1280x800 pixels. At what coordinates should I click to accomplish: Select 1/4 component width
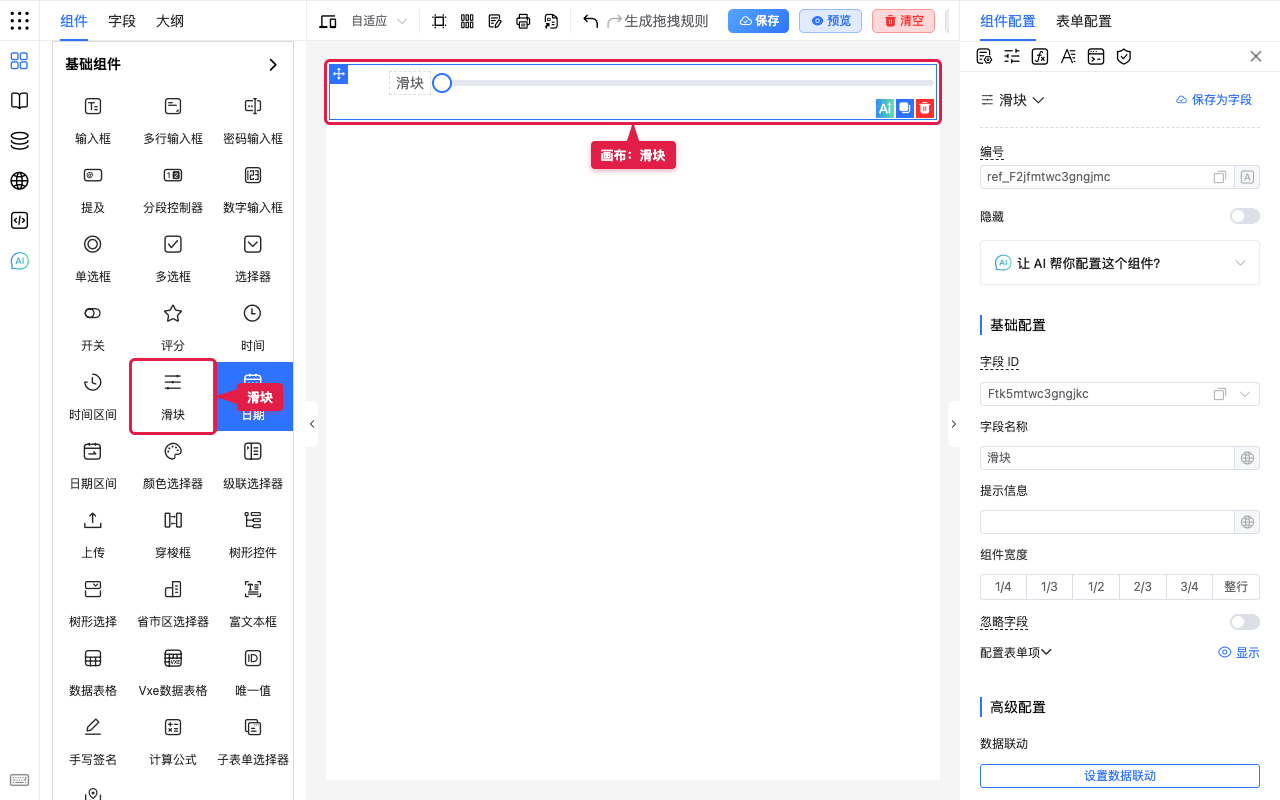coord(1003,587)
